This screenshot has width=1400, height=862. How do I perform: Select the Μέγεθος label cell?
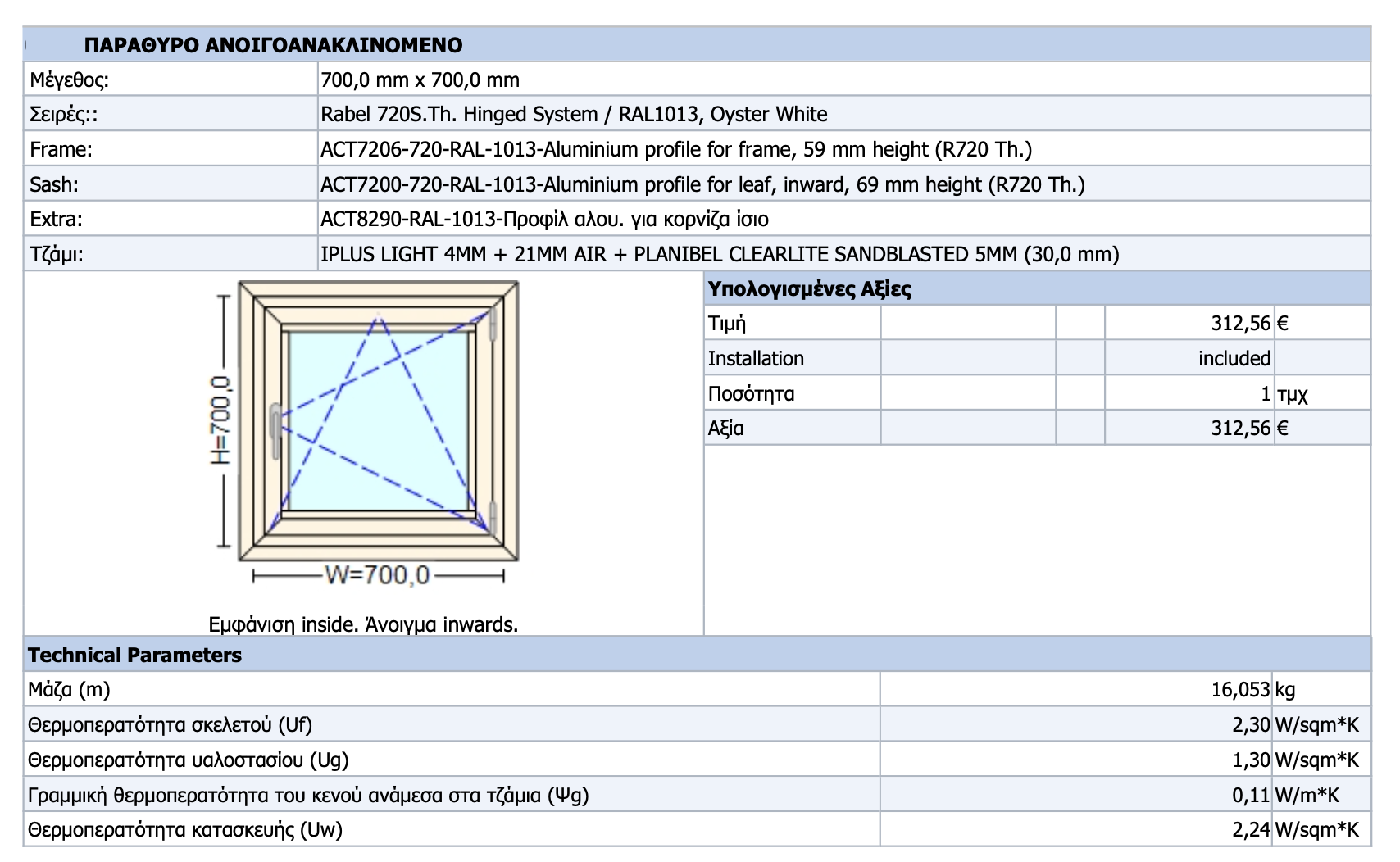(x=171, y=79)
